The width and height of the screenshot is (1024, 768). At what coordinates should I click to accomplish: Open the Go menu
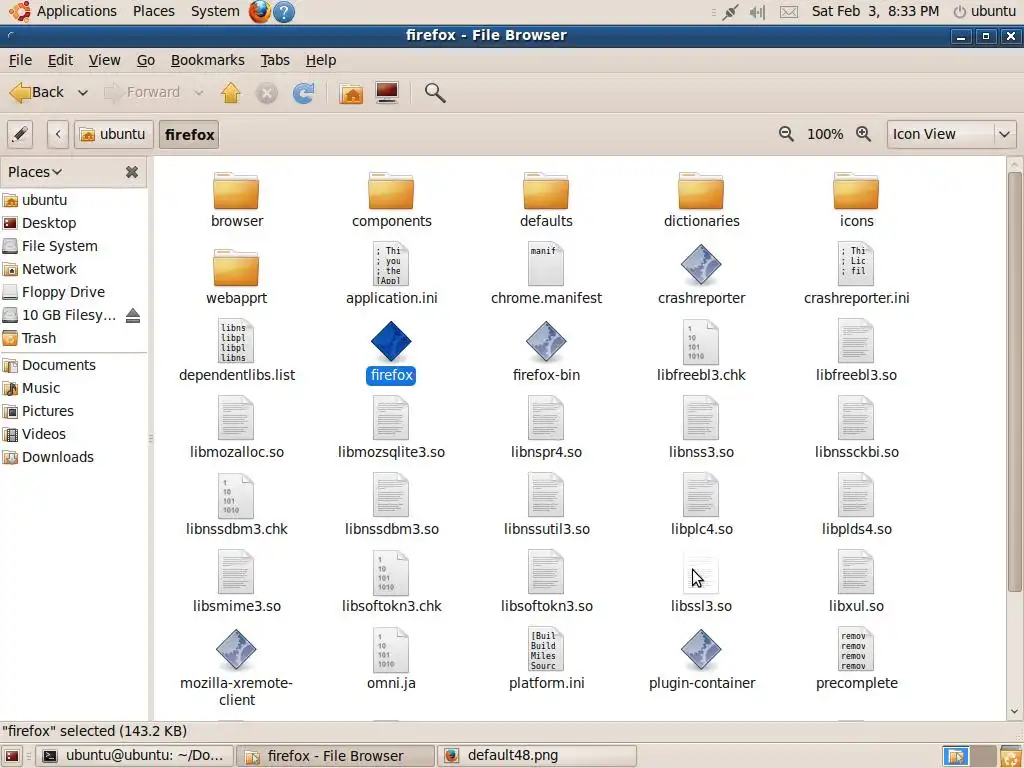[146, 60]
